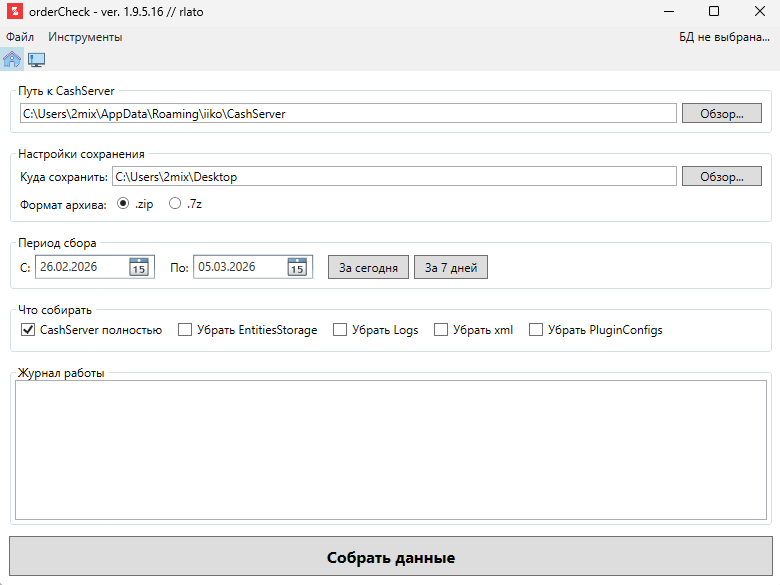The width and height of the screenshot is (780, 585).
Task: Check the Убрать PluginConfigs option
Action: pos(536,330)
